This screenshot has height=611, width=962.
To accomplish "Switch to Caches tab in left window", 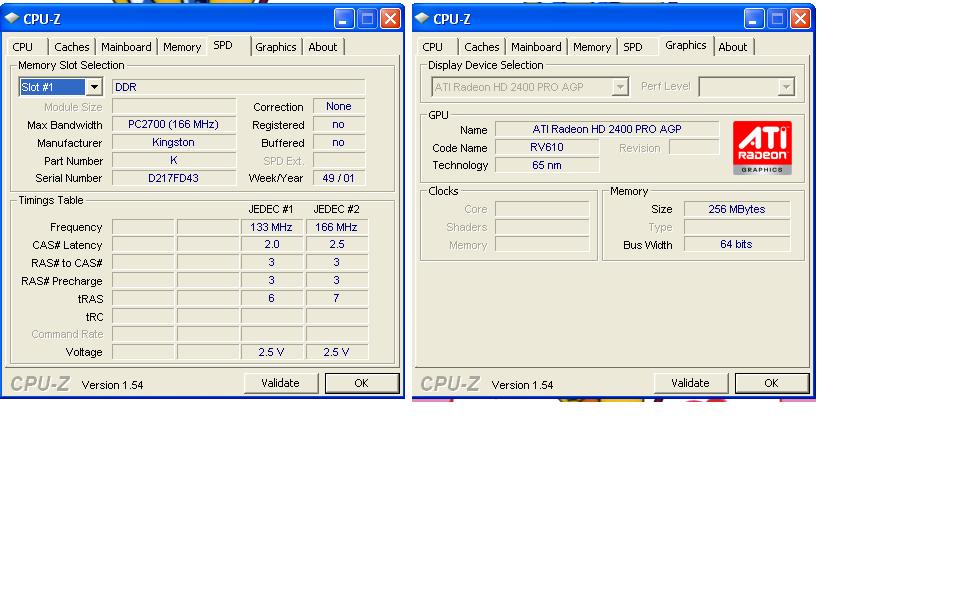I will pos(72,47).
